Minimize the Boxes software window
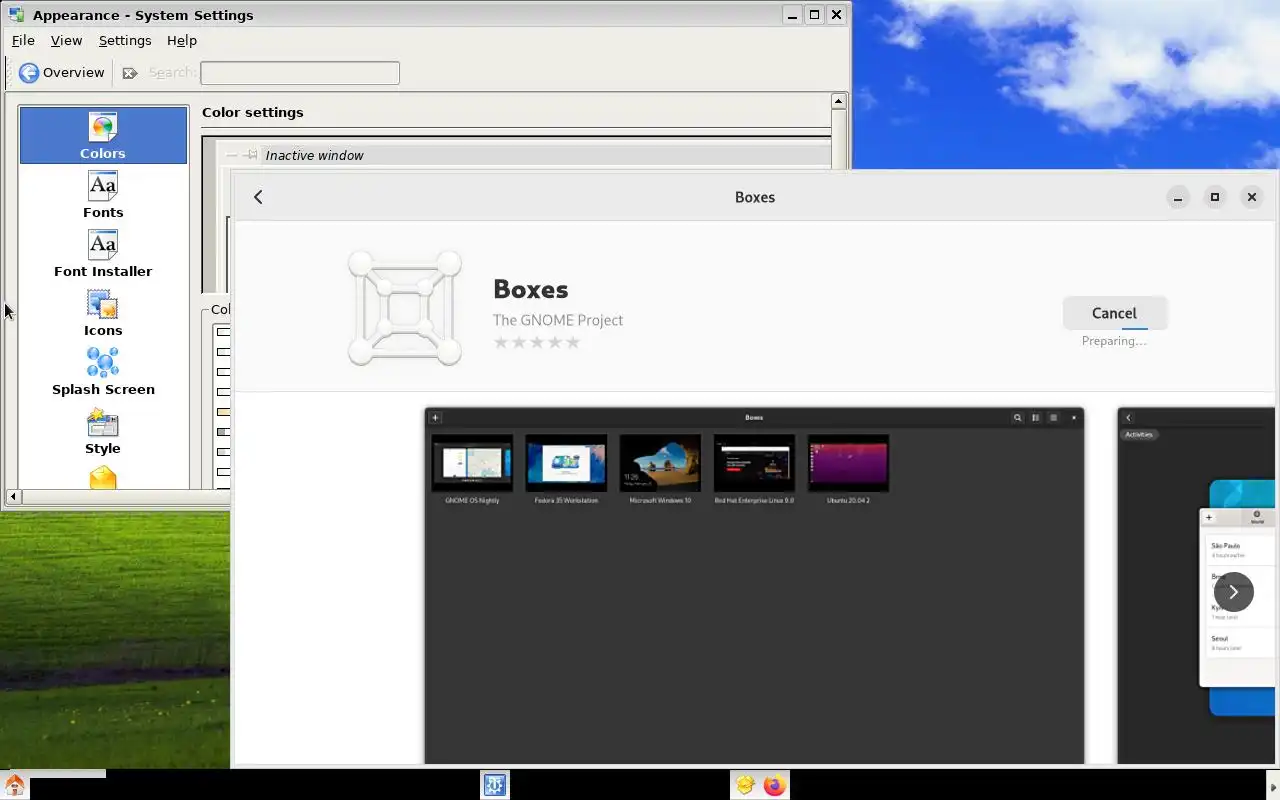The width and height of the screenshot is (1280, 800). coord(1178,197)
